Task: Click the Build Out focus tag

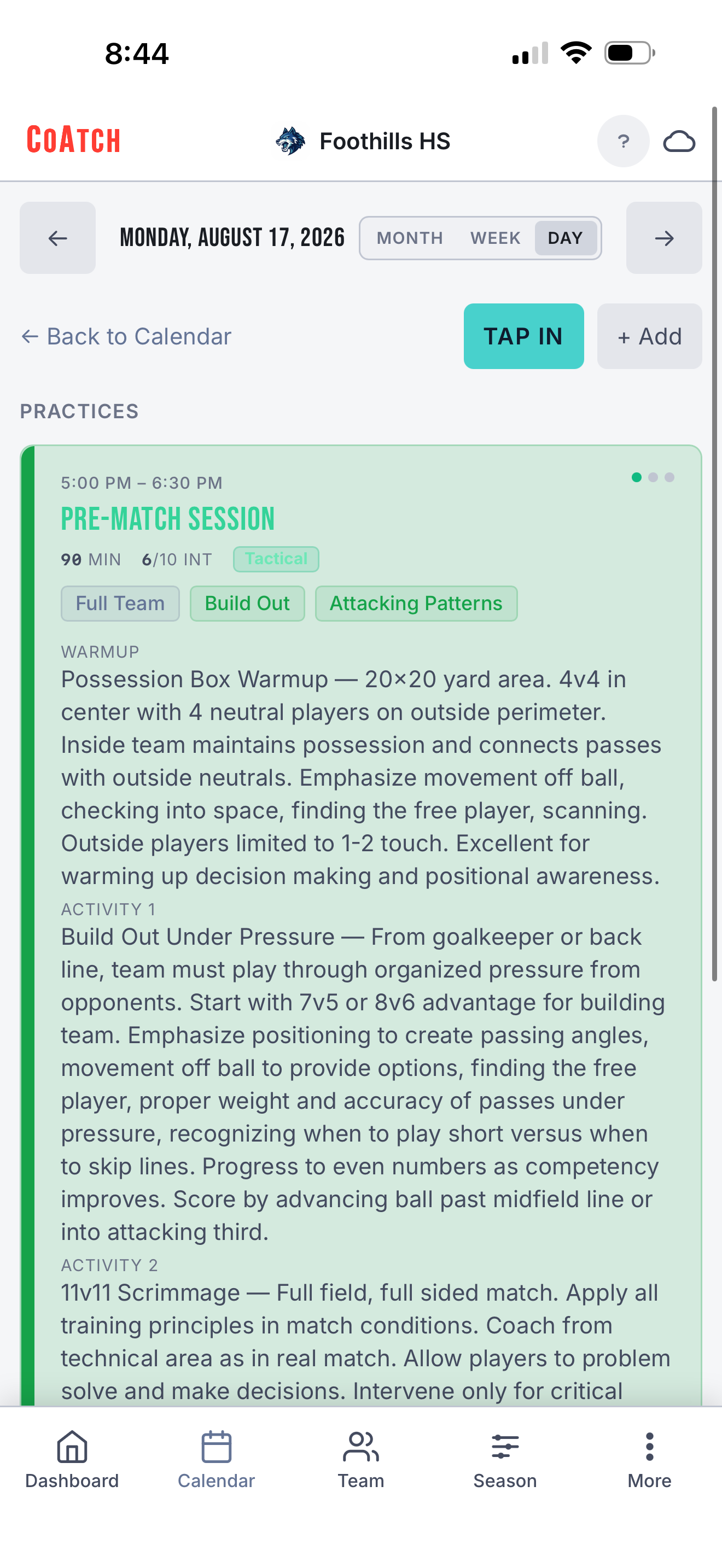Action: point(247,603)
